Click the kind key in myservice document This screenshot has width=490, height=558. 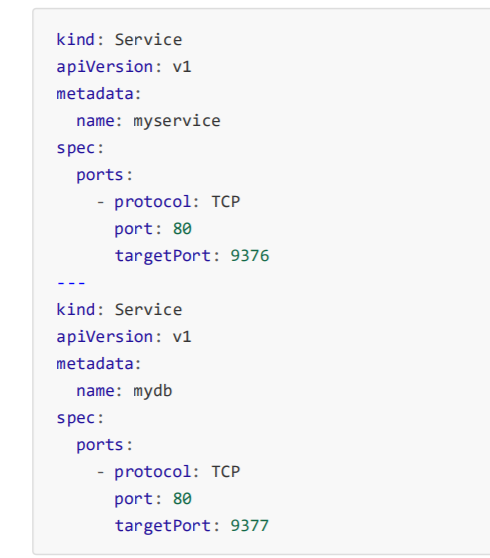coord(76,40)
